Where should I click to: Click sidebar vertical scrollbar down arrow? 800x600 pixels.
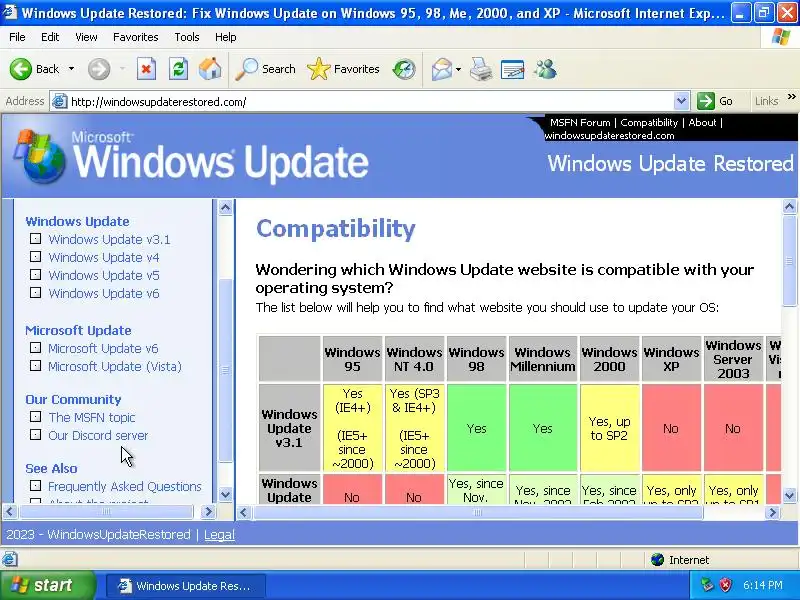click(226, 494)
